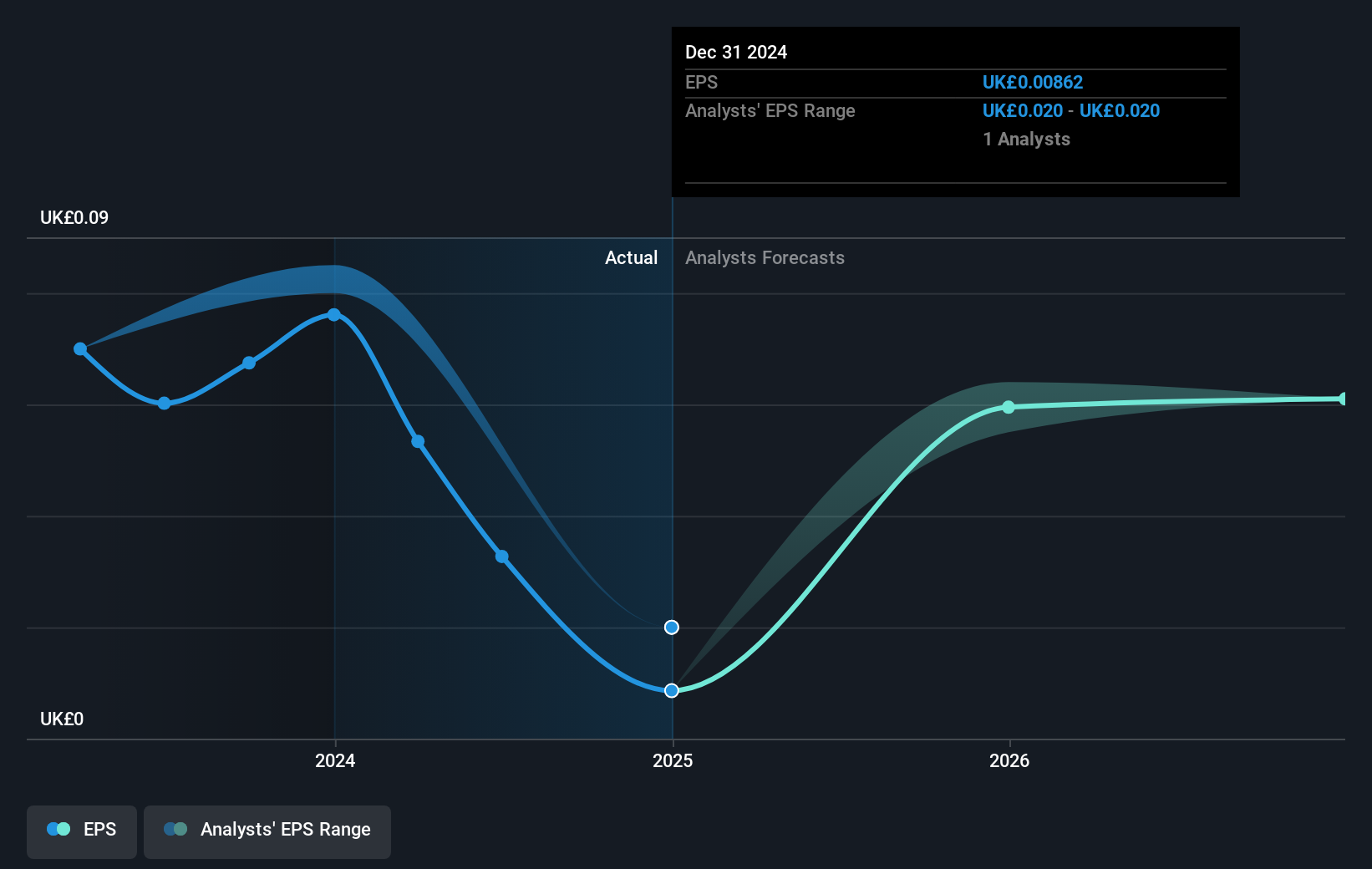Select the peak EPS data point near 2024
The image size is (1372, 869).
334,314
